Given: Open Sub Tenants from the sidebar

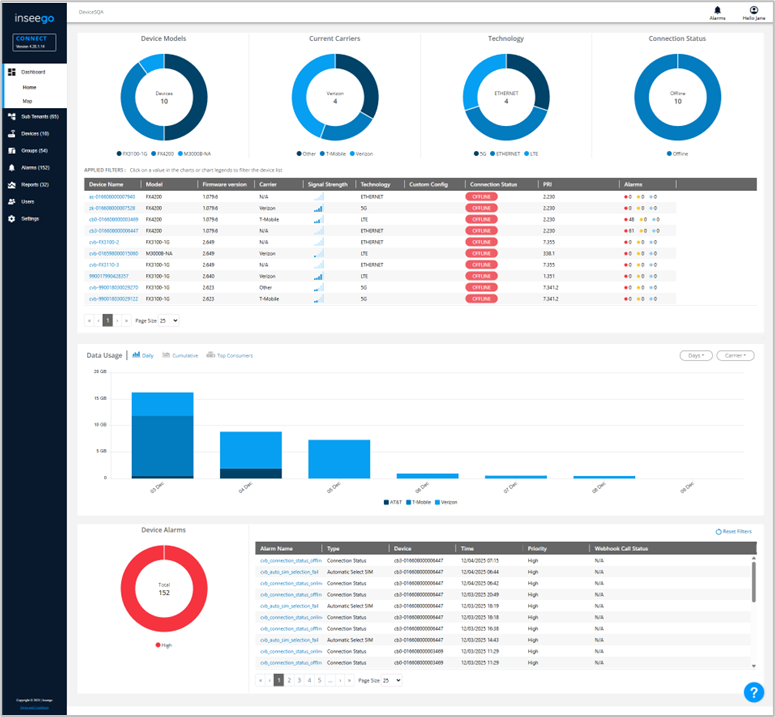Looking at the screenshot, I should coord(39,117).
